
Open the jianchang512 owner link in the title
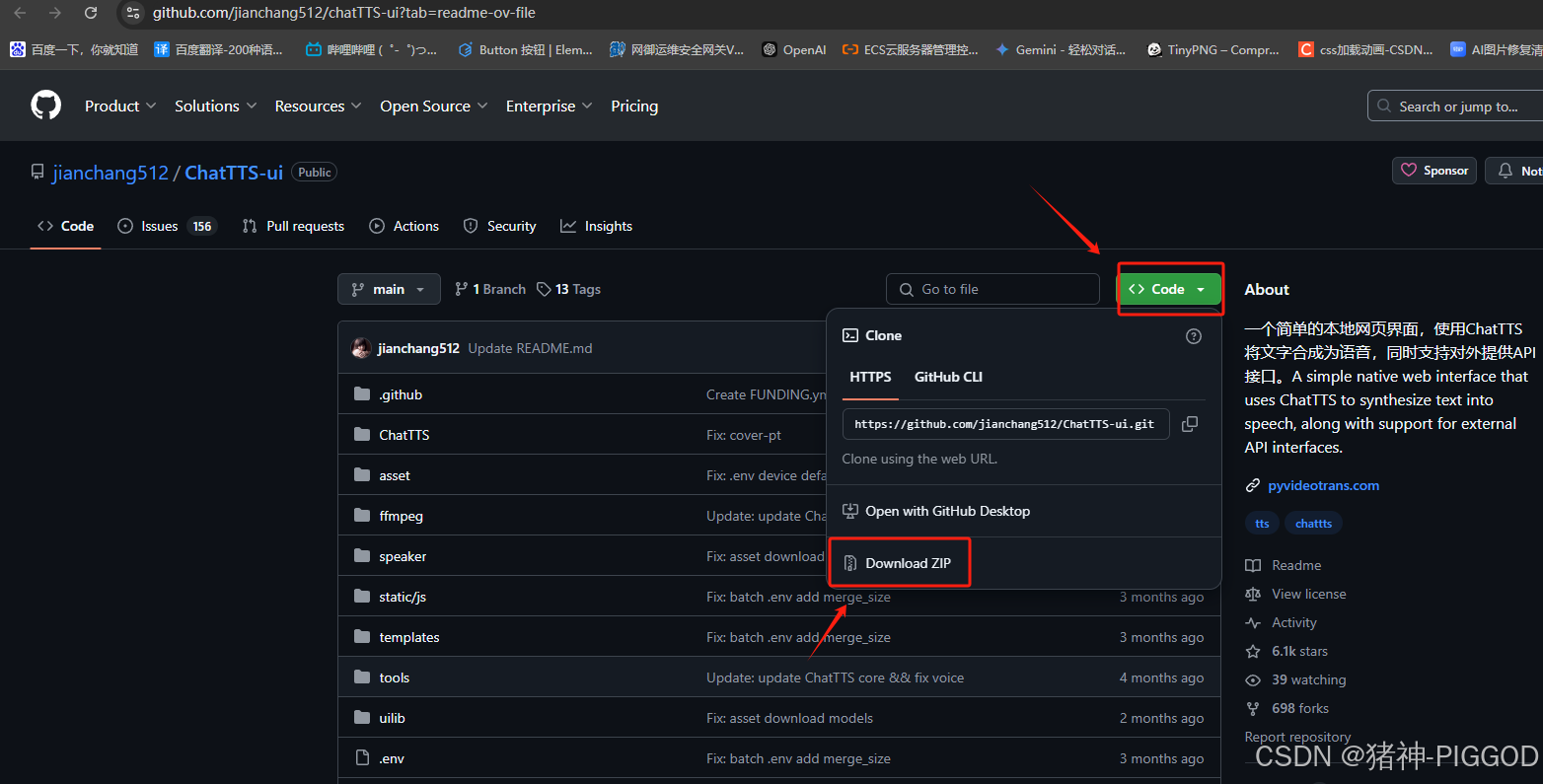tap(110, 173)
